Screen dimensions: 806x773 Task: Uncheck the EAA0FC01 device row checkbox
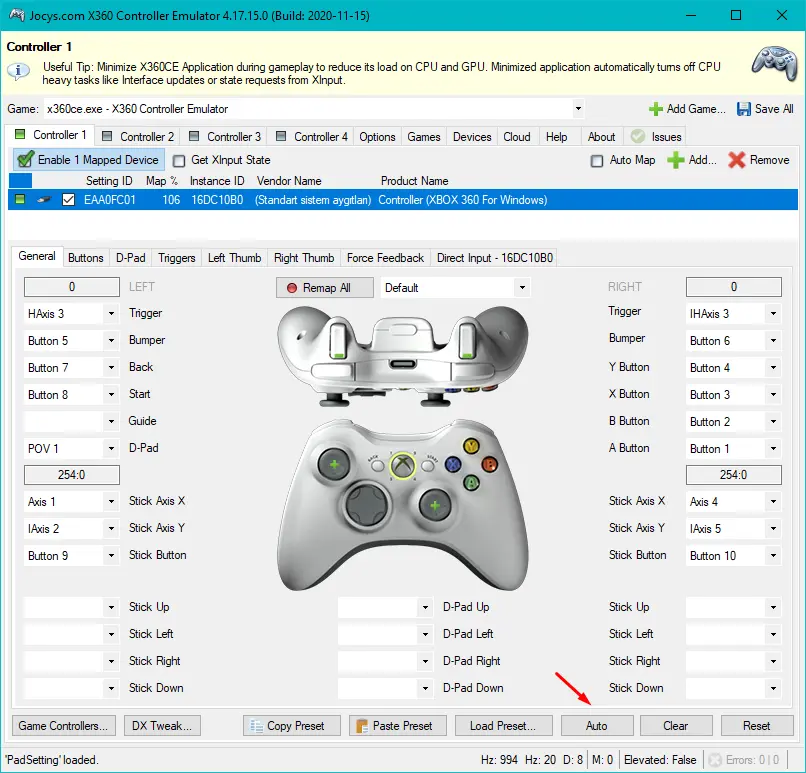click(x=68, y=199)
